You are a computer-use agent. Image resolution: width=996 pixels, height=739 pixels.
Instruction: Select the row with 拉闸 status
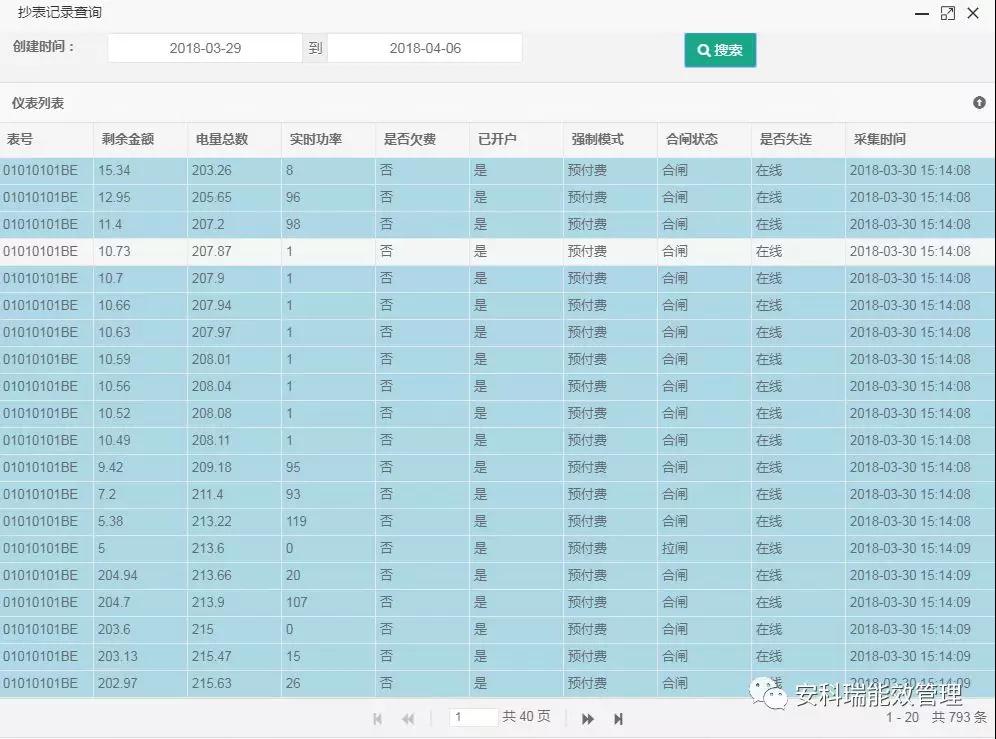[675, 548]
